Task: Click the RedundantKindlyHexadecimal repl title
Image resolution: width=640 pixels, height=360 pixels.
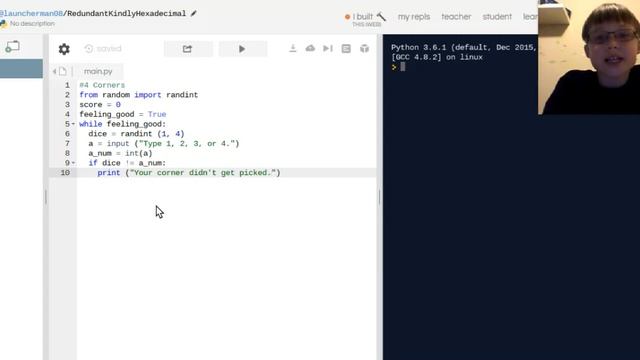Action: [x=127, y=13]
